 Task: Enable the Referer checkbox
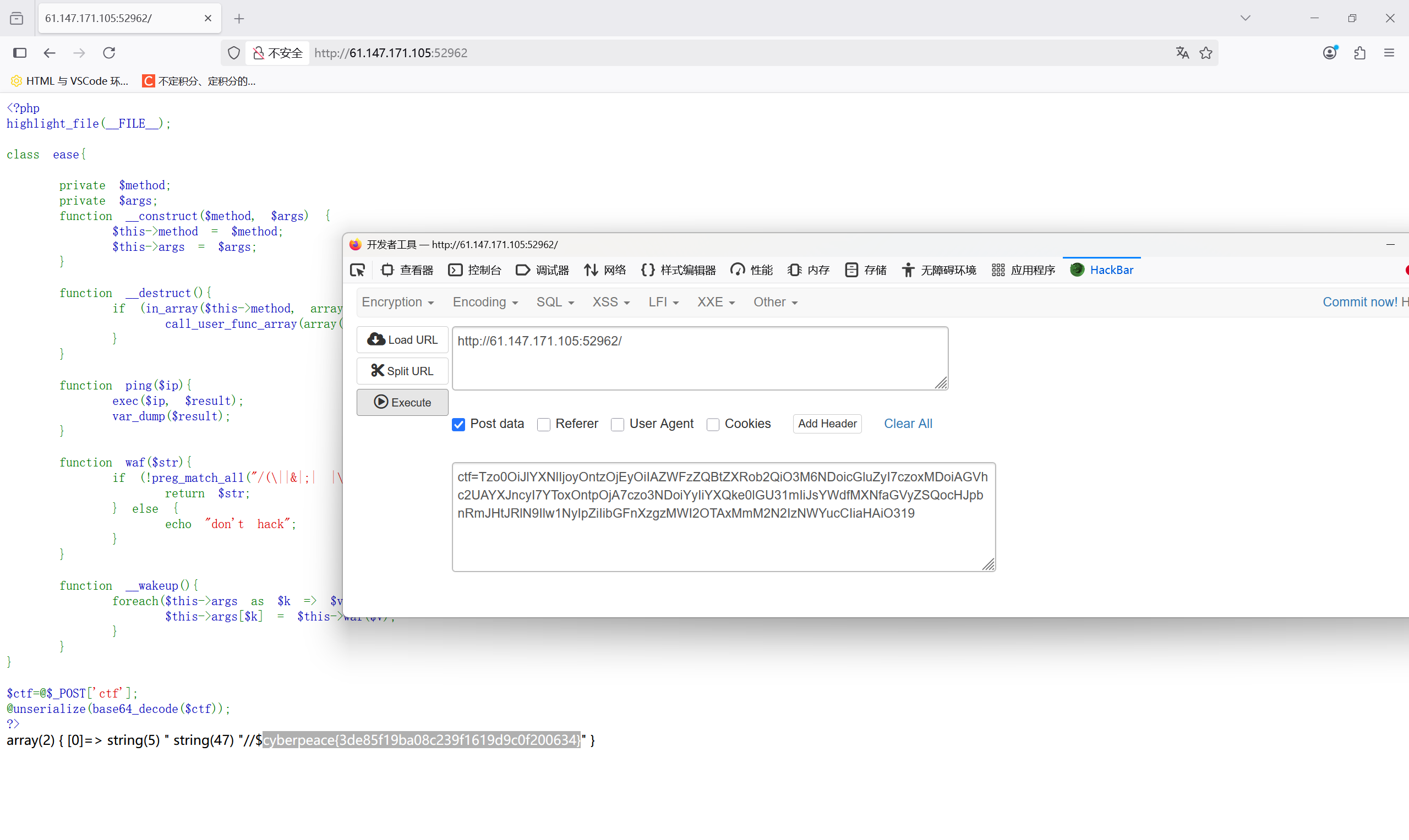pyautogui.click(x=544, y=424)
